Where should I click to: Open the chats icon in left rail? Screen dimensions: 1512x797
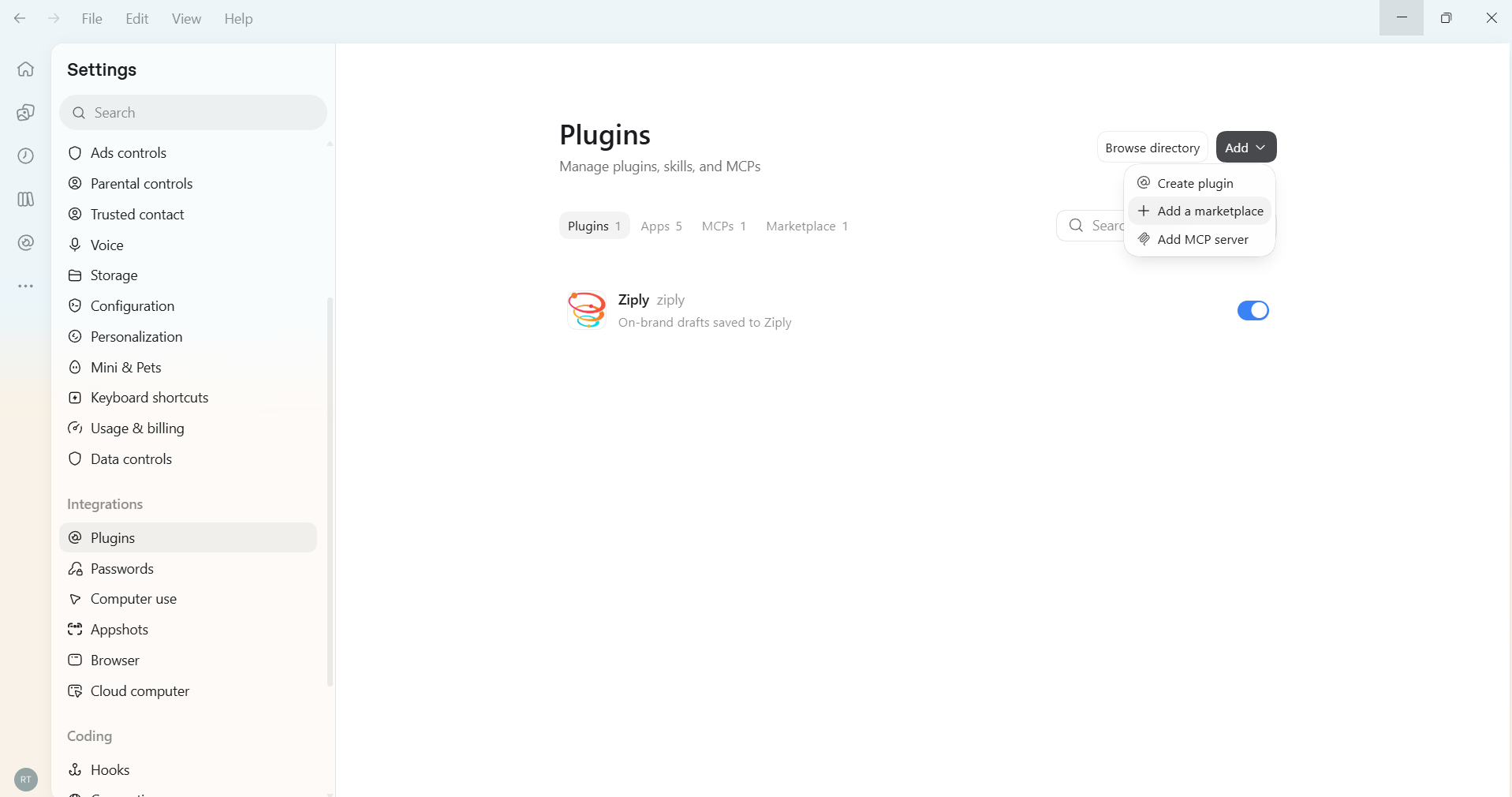pos(26,113)
